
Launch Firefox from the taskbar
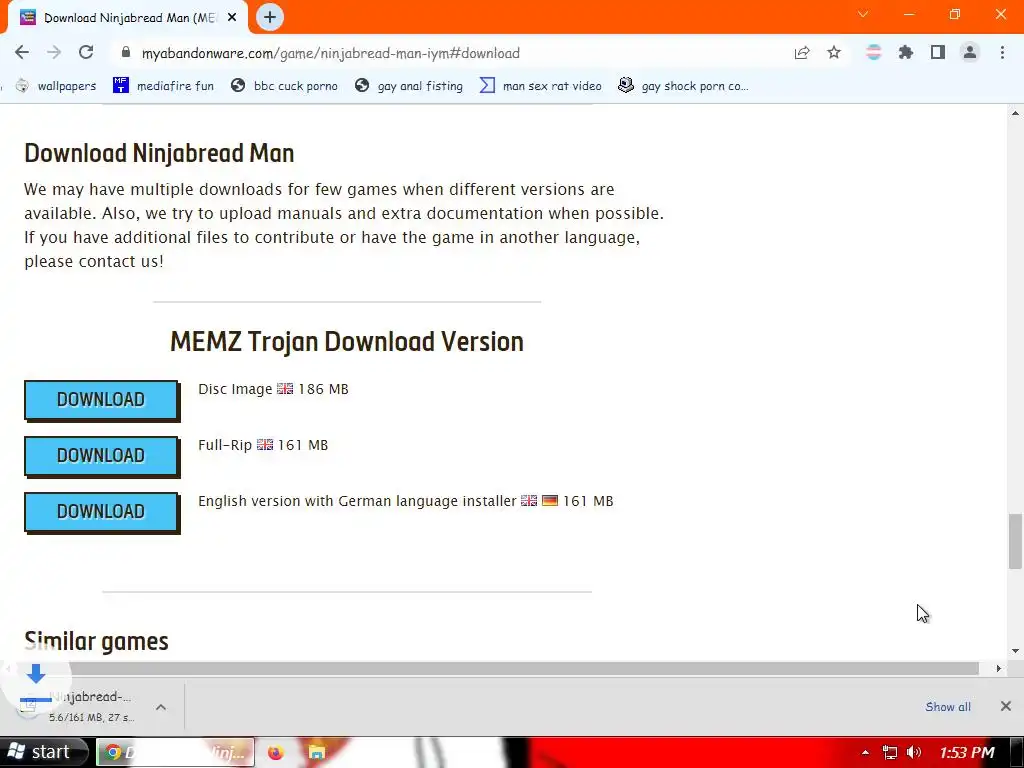(276, 753)
